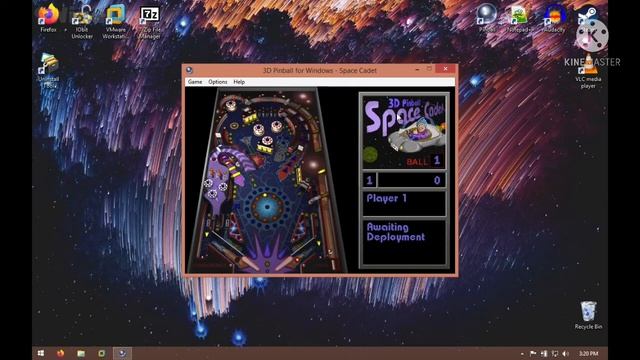Click the green app taskbar icon
The width and height of the screenshot is (640, 360).
click(101, 353)
